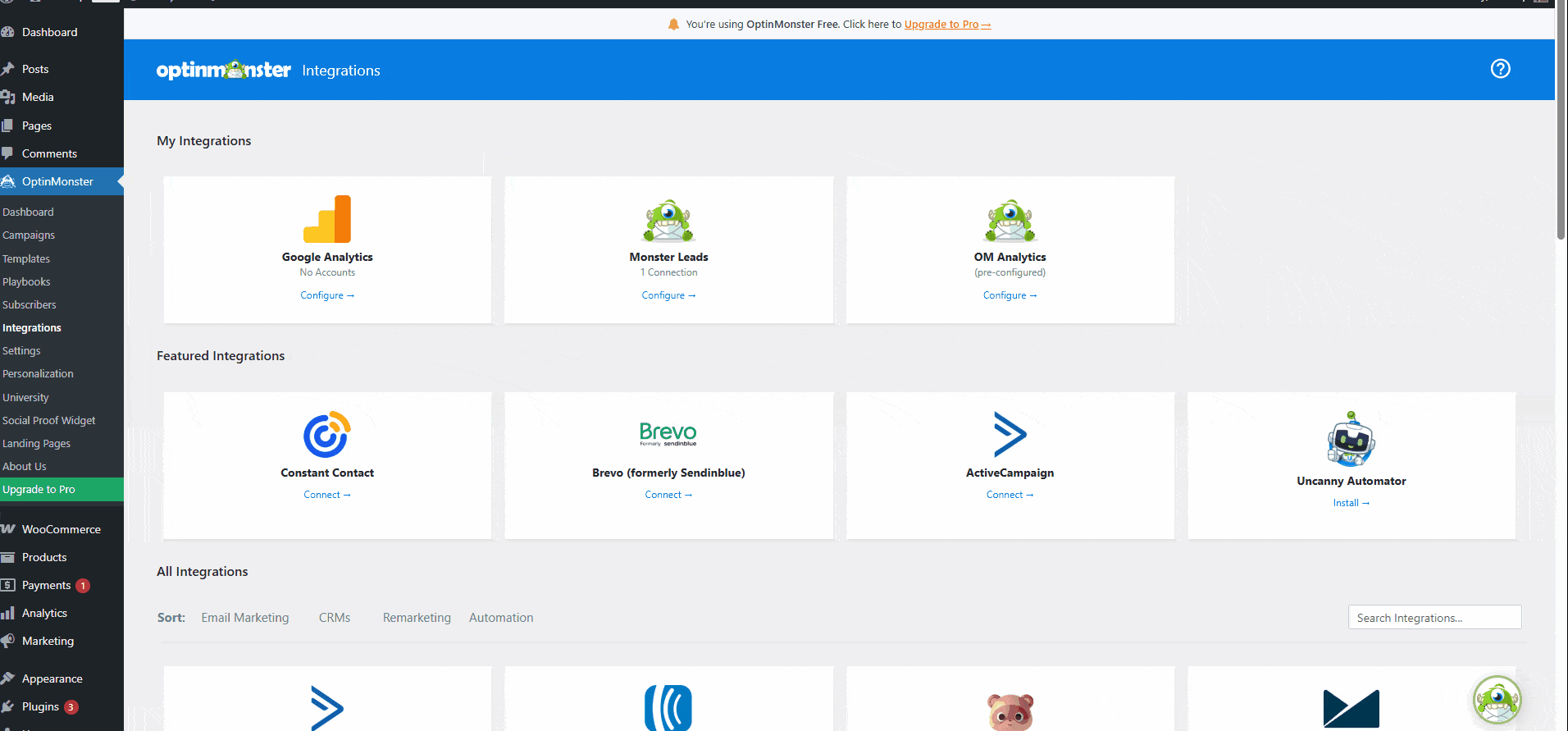Click the Uncanny Automator robot icon

coord(1351,439)
